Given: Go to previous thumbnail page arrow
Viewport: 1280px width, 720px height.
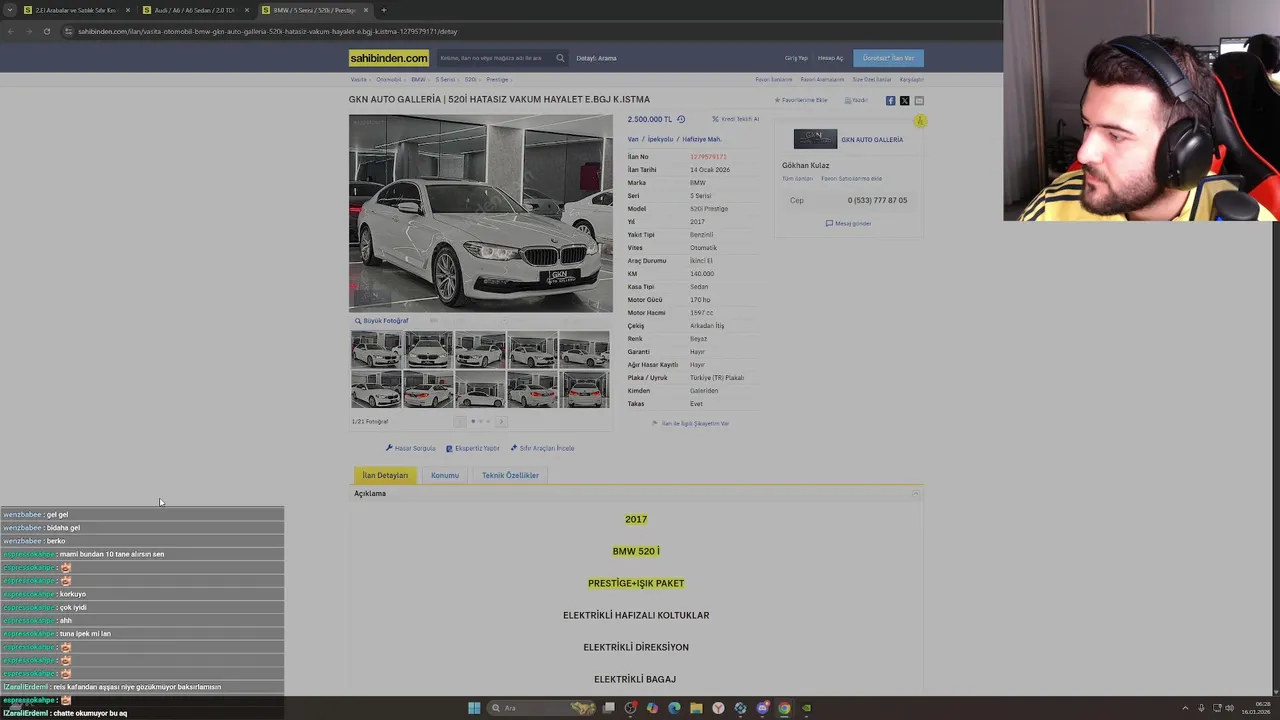Looking at the screenshot, I should coord(460,422).
